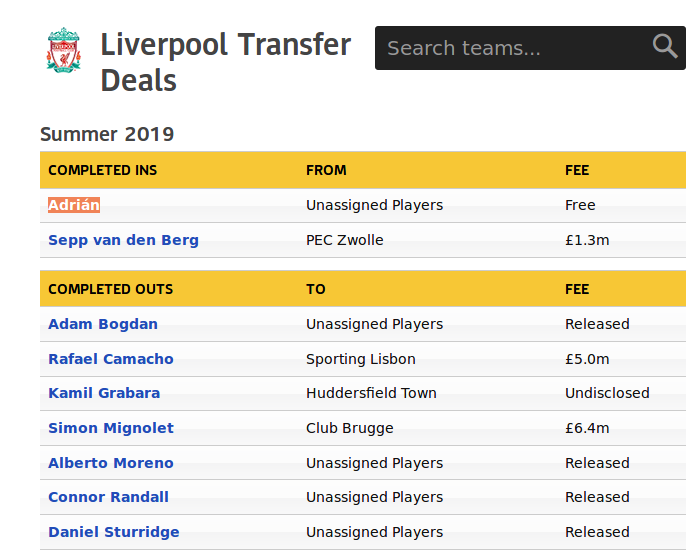Open Kamil Grabara player link
Image resolution: width=697 pixels, height=553 pixels.
pyautogui.click(x=104, y=393)
